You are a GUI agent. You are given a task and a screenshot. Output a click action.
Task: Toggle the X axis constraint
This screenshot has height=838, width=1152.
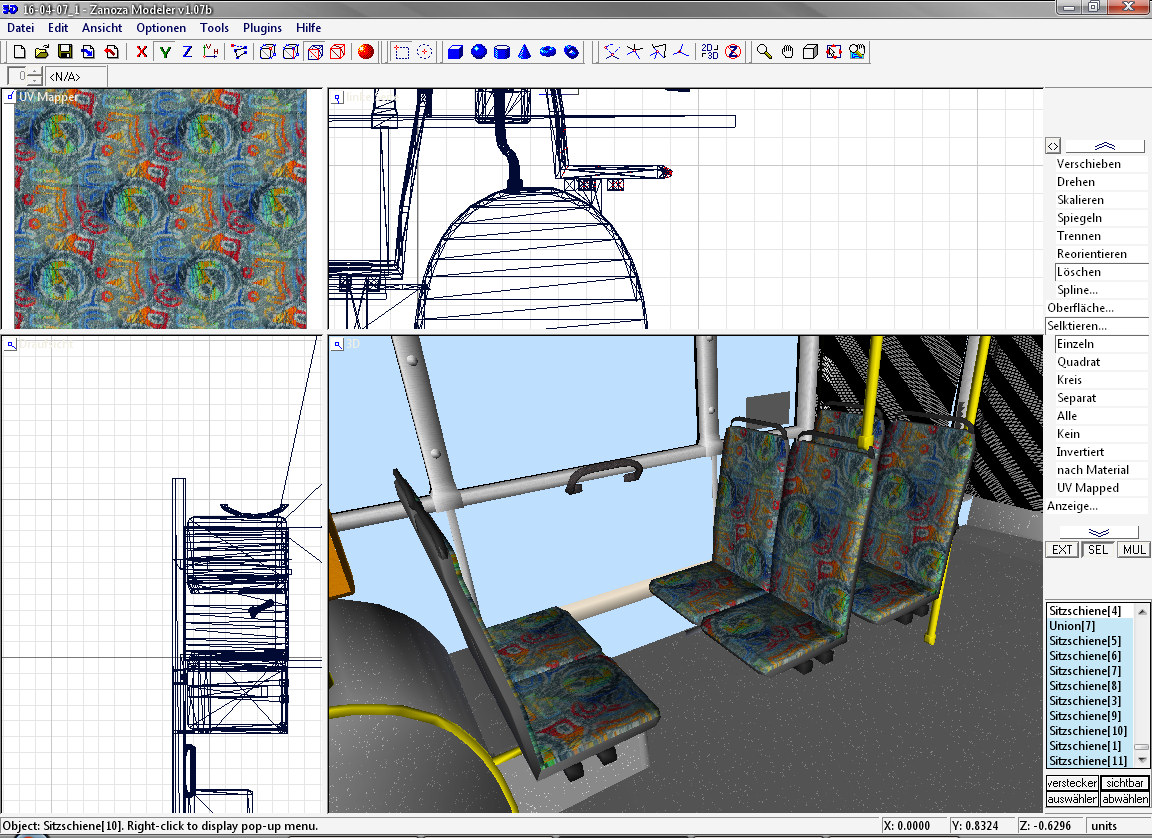pos(142,52)
